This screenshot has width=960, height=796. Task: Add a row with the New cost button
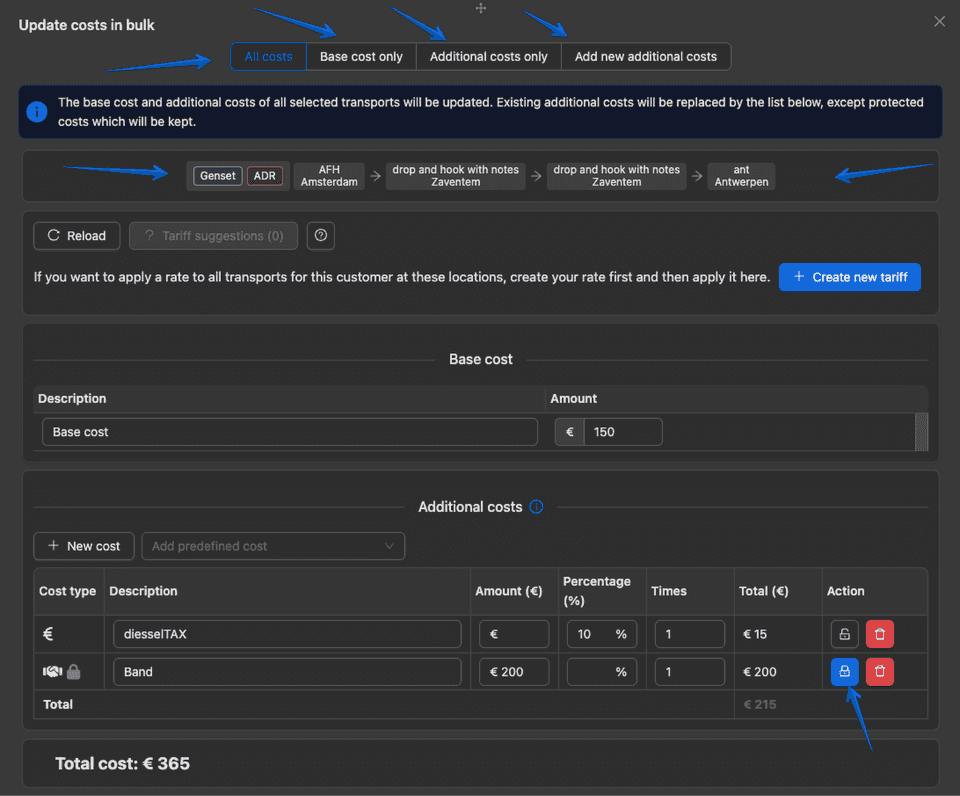[x=84, y=546]
